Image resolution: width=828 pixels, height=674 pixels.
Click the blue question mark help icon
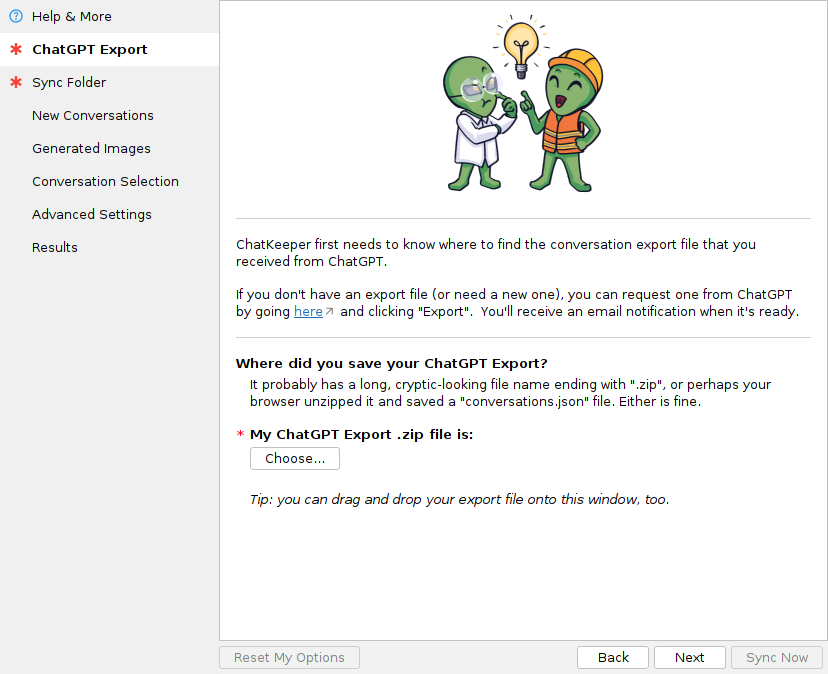pos(15,16)
